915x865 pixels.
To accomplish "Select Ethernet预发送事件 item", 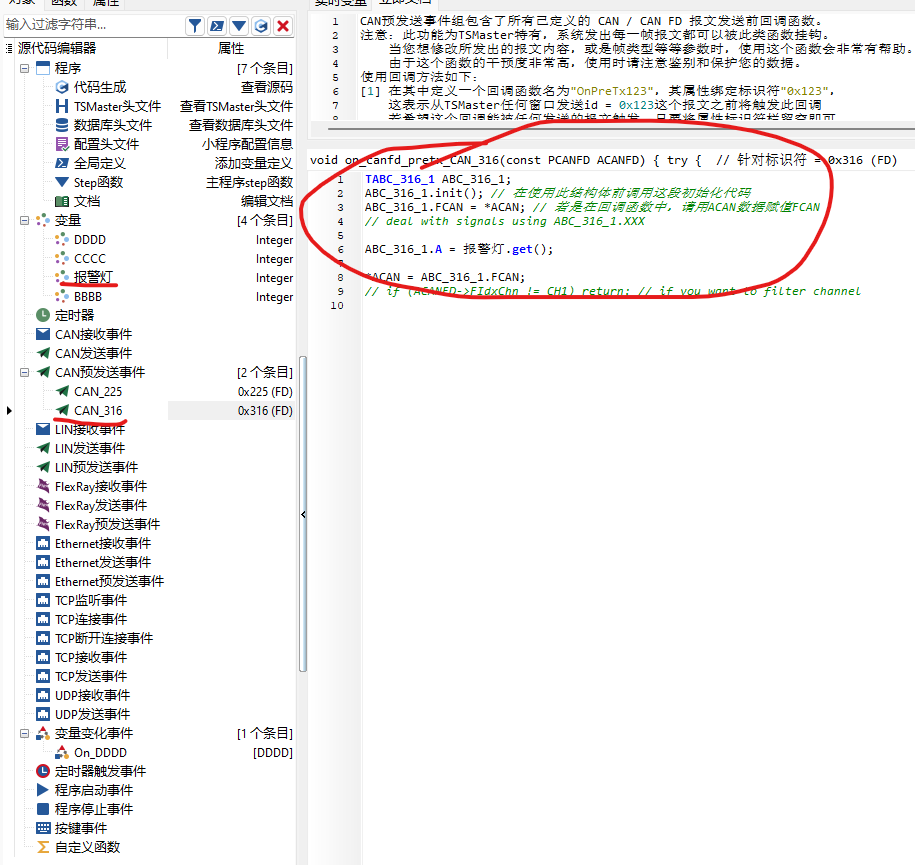I will (109, 581).
